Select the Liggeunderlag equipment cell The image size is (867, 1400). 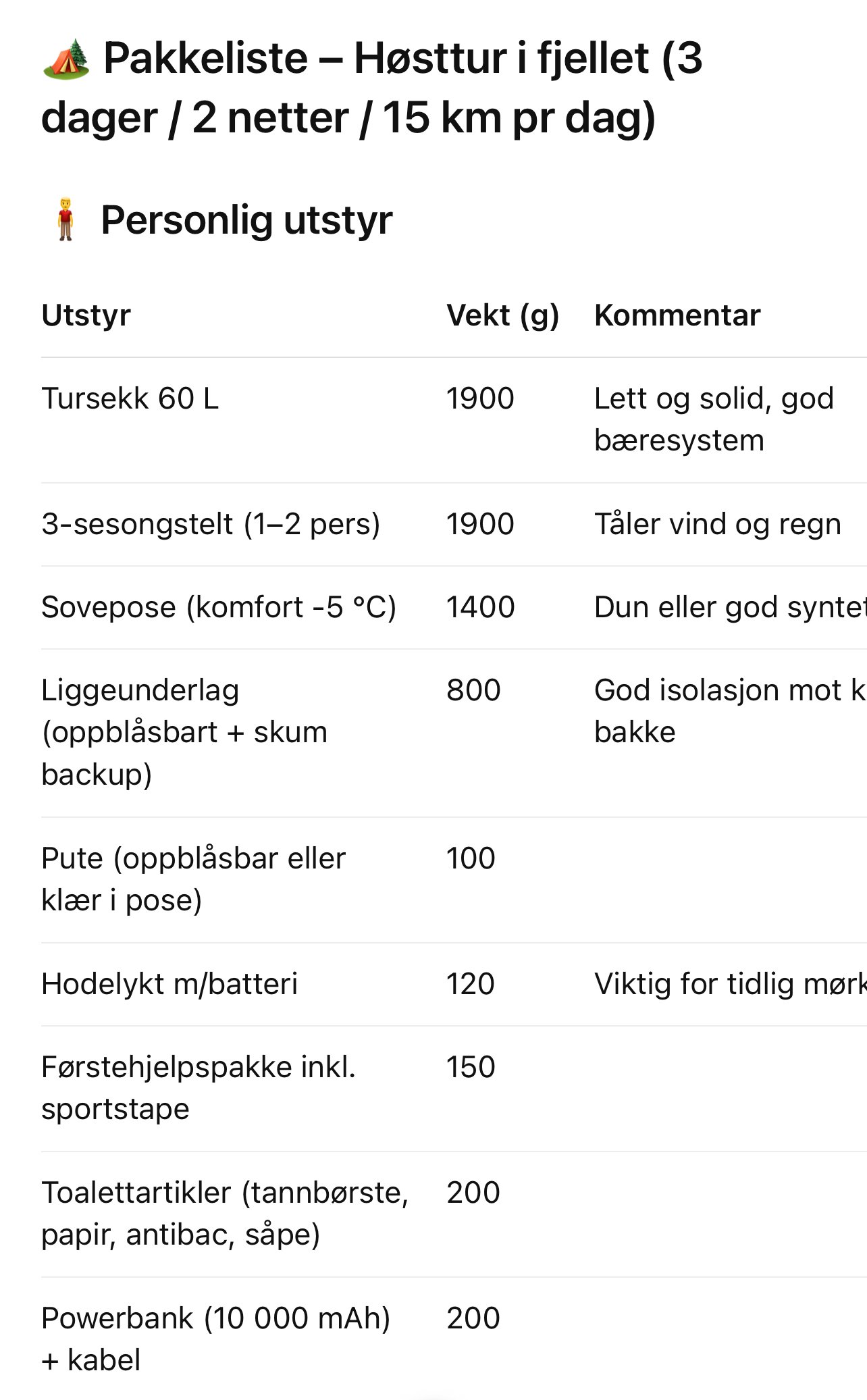click(184, 732)
